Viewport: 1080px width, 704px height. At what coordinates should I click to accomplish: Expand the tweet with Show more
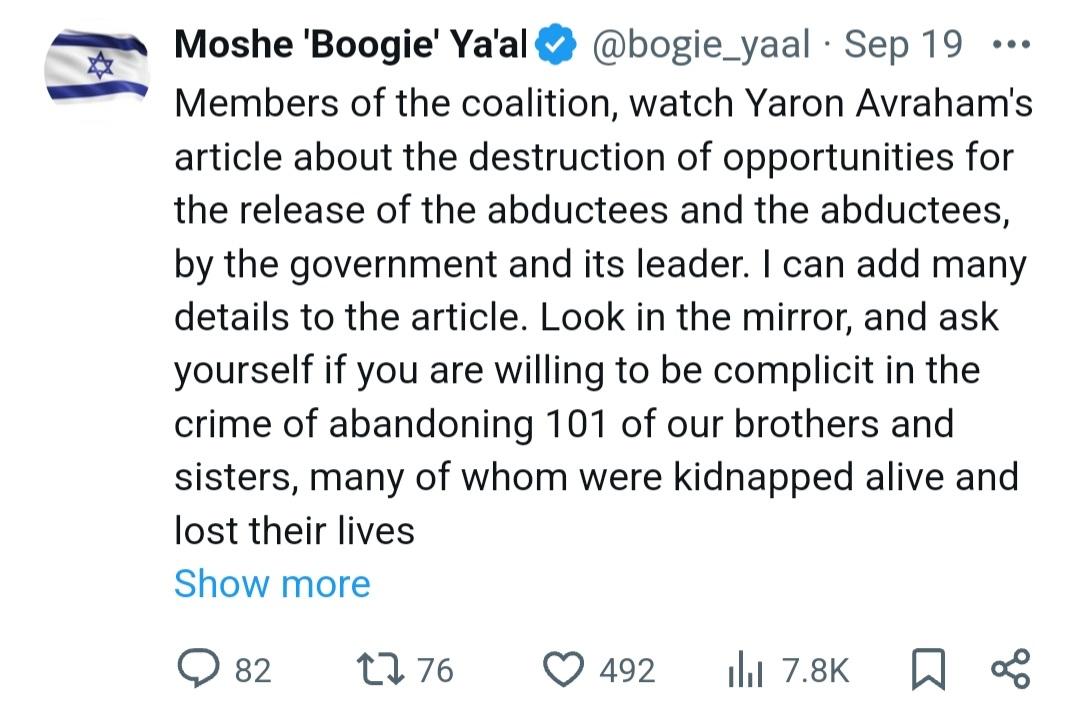tap(272, 584)
